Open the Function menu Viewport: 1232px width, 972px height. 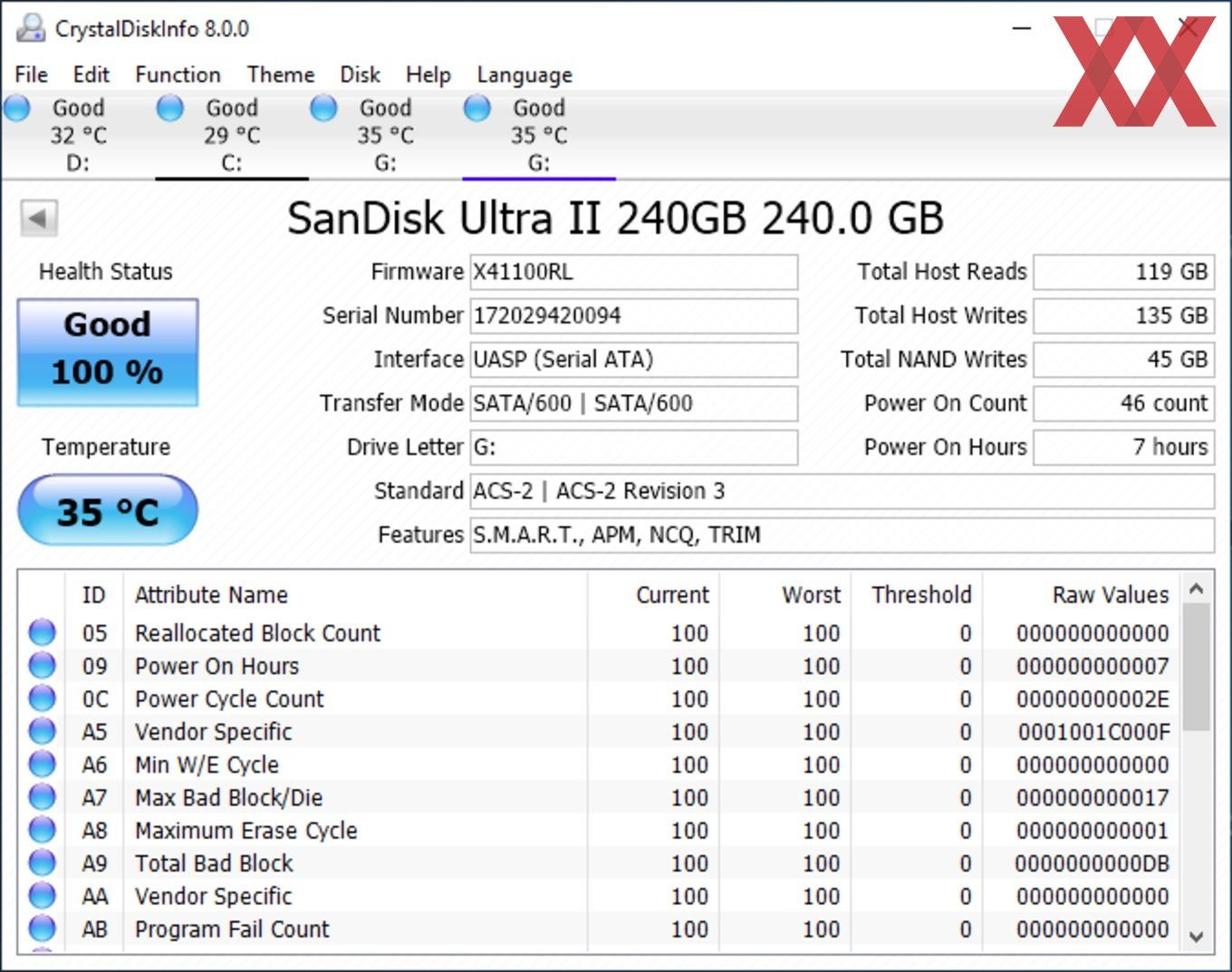(178, 74)
